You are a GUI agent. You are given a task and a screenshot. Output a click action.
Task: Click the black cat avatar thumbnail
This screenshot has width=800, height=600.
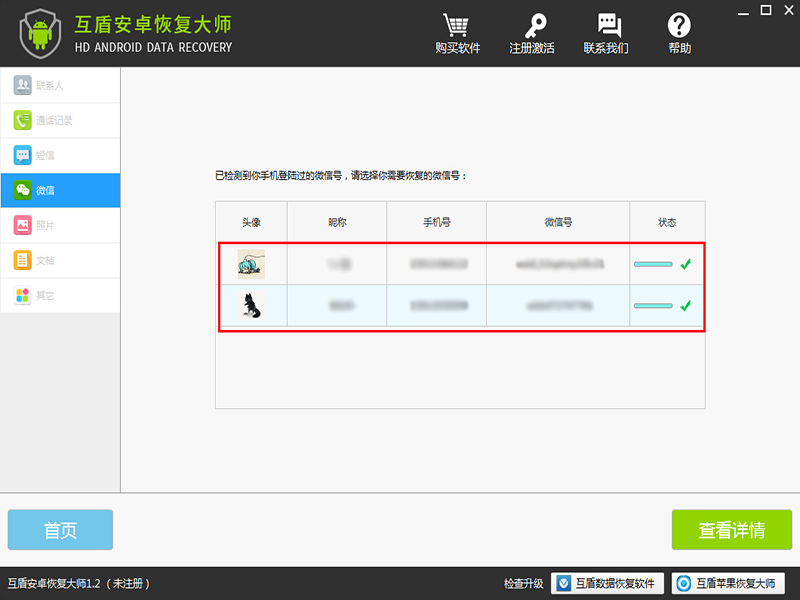(251, 306)
